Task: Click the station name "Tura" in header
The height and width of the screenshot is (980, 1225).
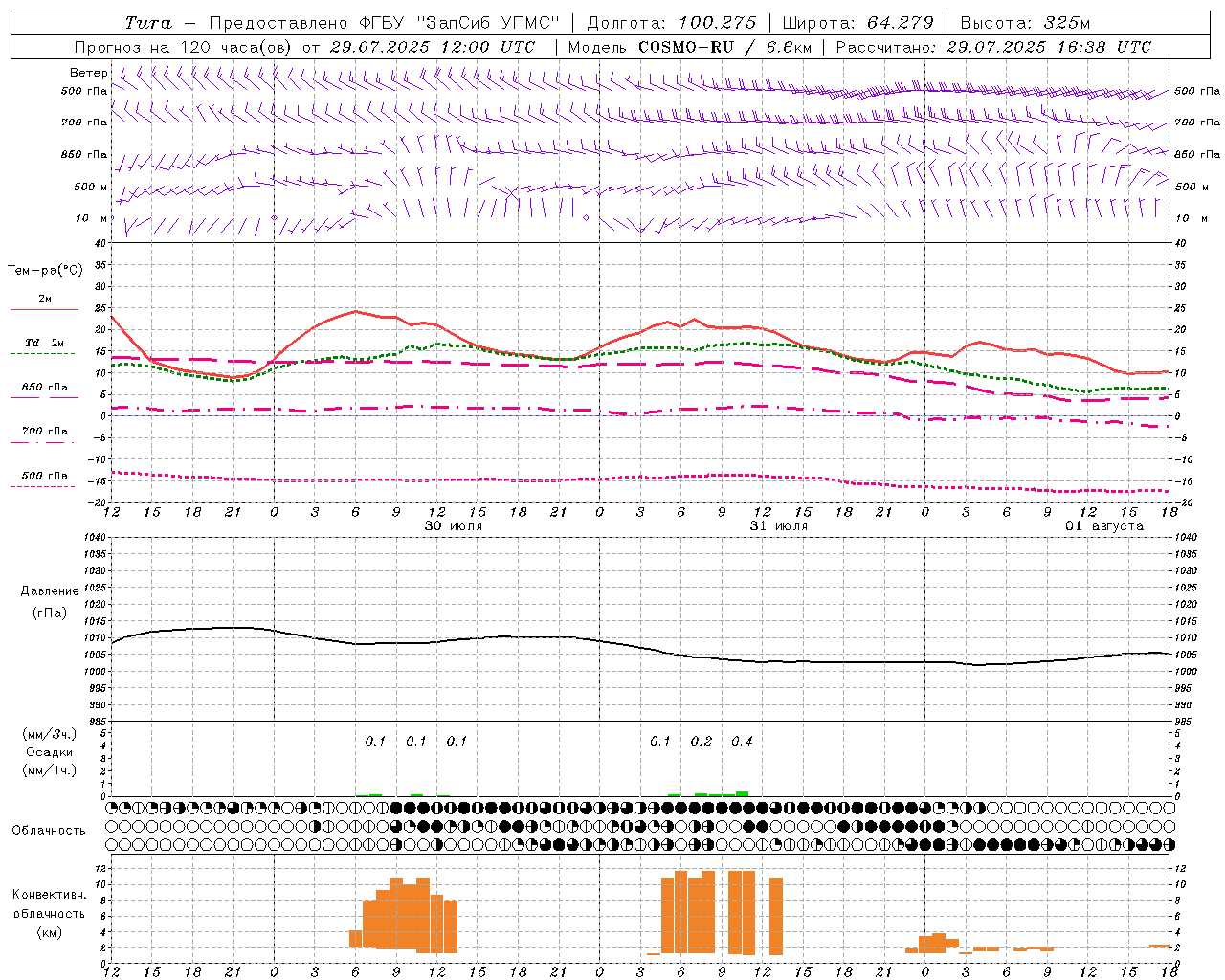Action: tap(148, 23)
